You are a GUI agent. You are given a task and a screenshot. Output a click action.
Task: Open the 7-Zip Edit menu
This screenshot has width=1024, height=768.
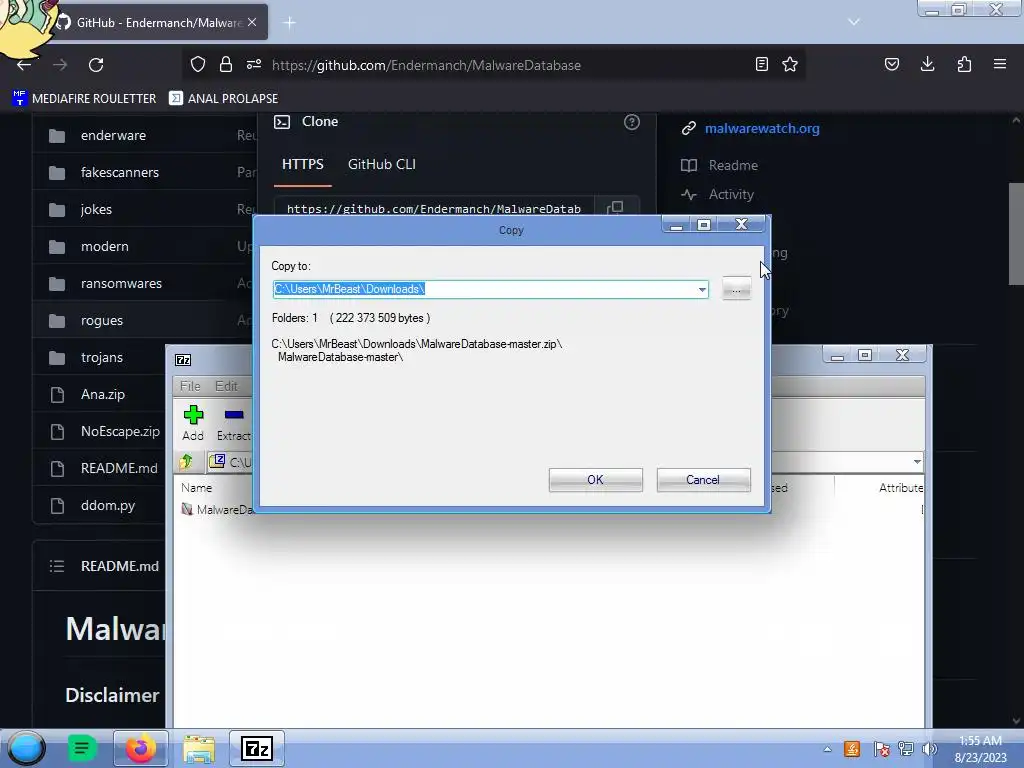click(226, 386)
